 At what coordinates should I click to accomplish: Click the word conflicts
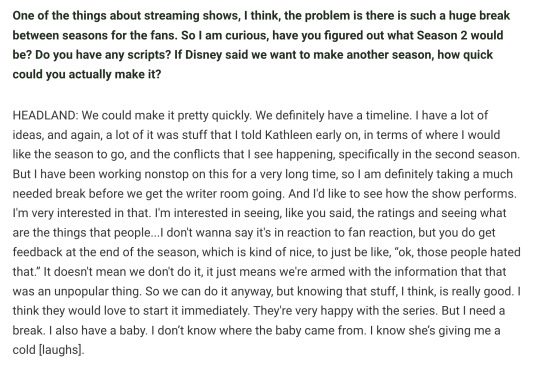pos(197,154)
